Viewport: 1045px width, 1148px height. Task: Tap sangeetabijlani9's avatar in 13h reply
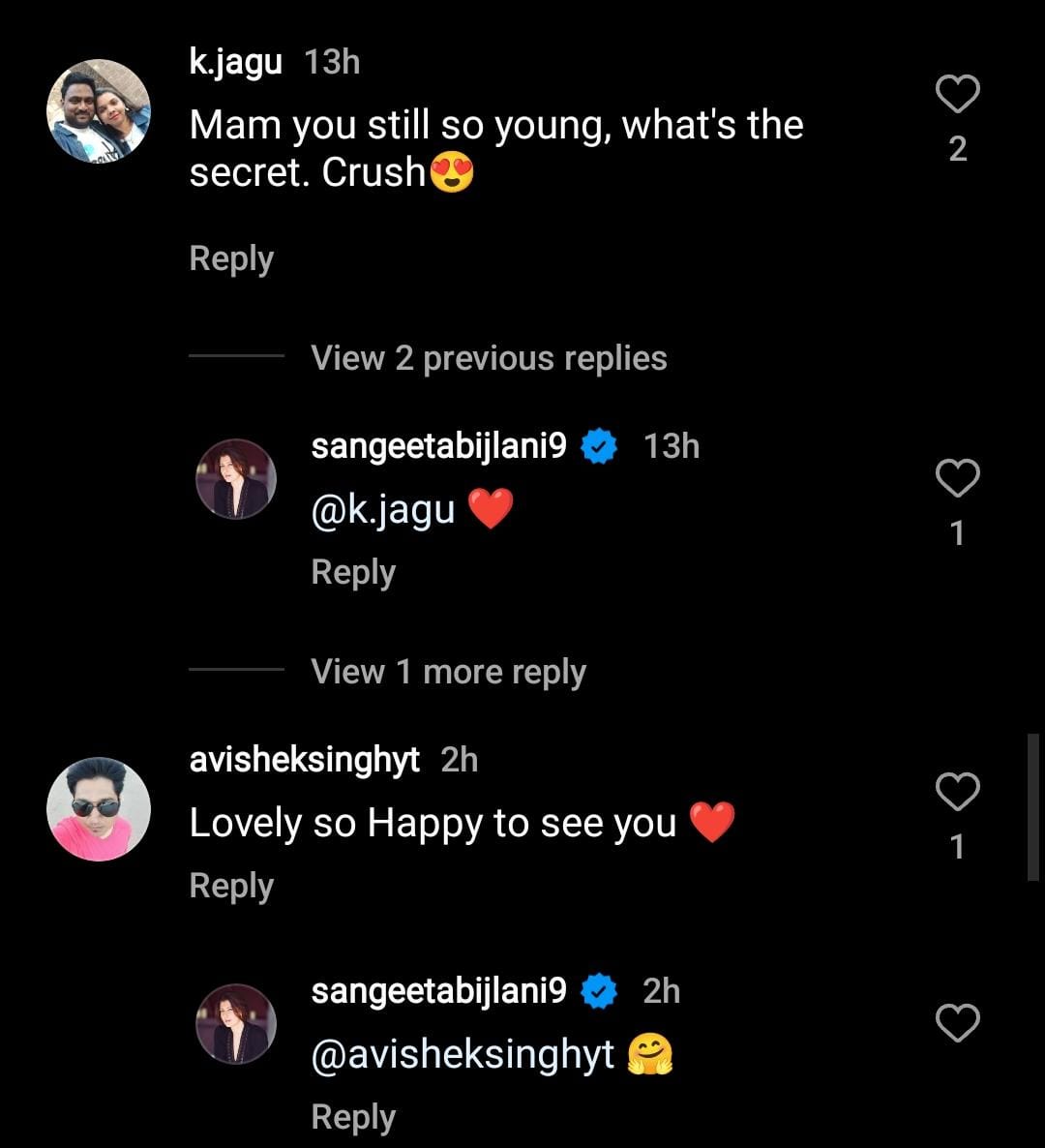pyautogui.click(x=236, y=478)
